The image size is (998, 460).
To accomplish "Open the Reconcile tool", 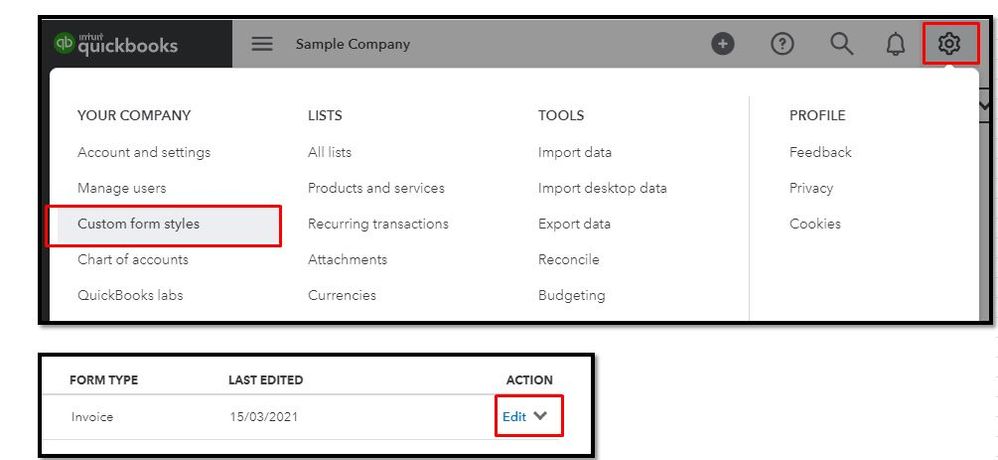I will tap(569, 260).
